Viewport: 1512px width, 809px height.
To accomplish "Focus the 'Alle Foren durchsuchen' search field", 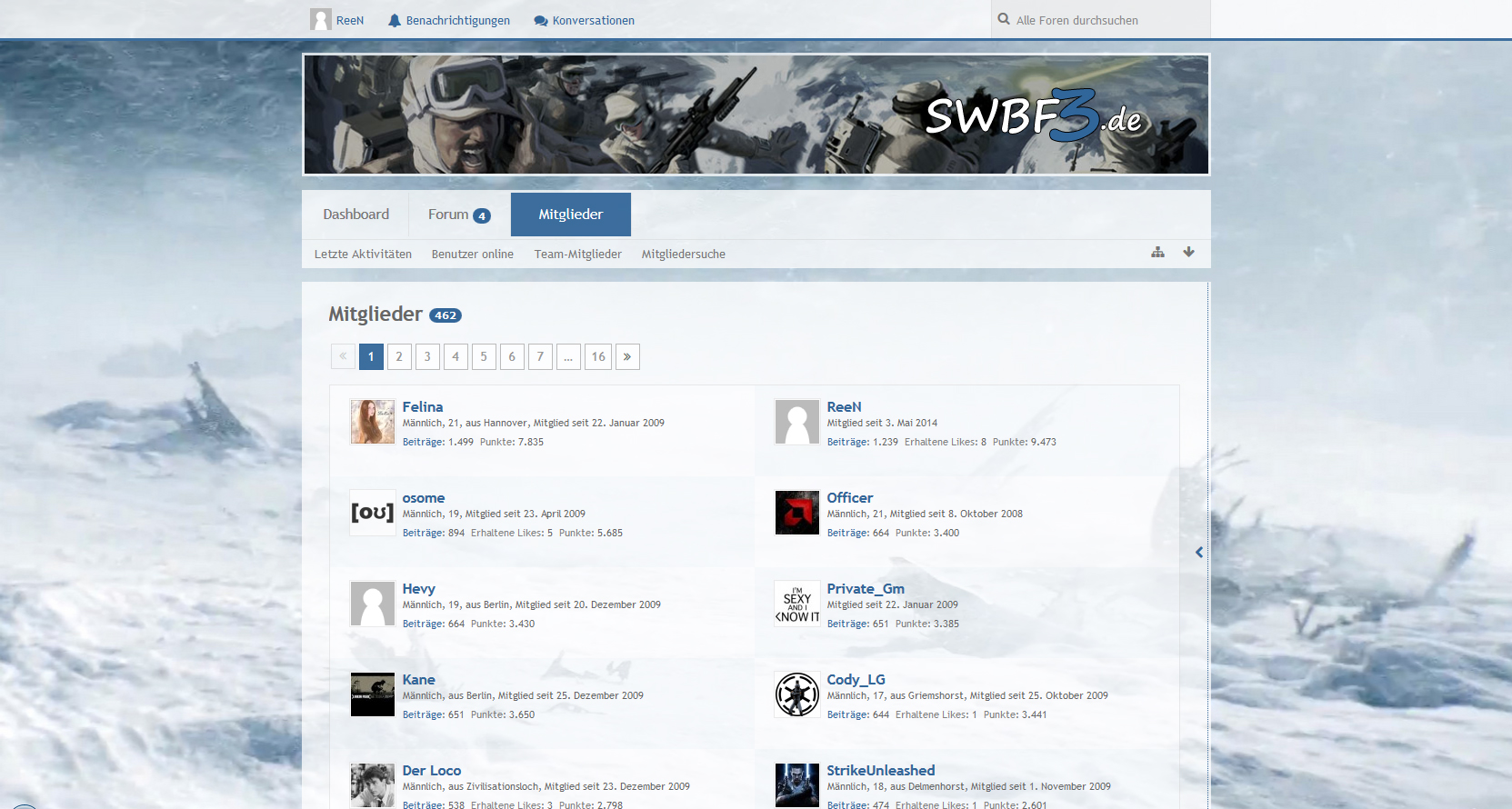I will coord(1101,20).
